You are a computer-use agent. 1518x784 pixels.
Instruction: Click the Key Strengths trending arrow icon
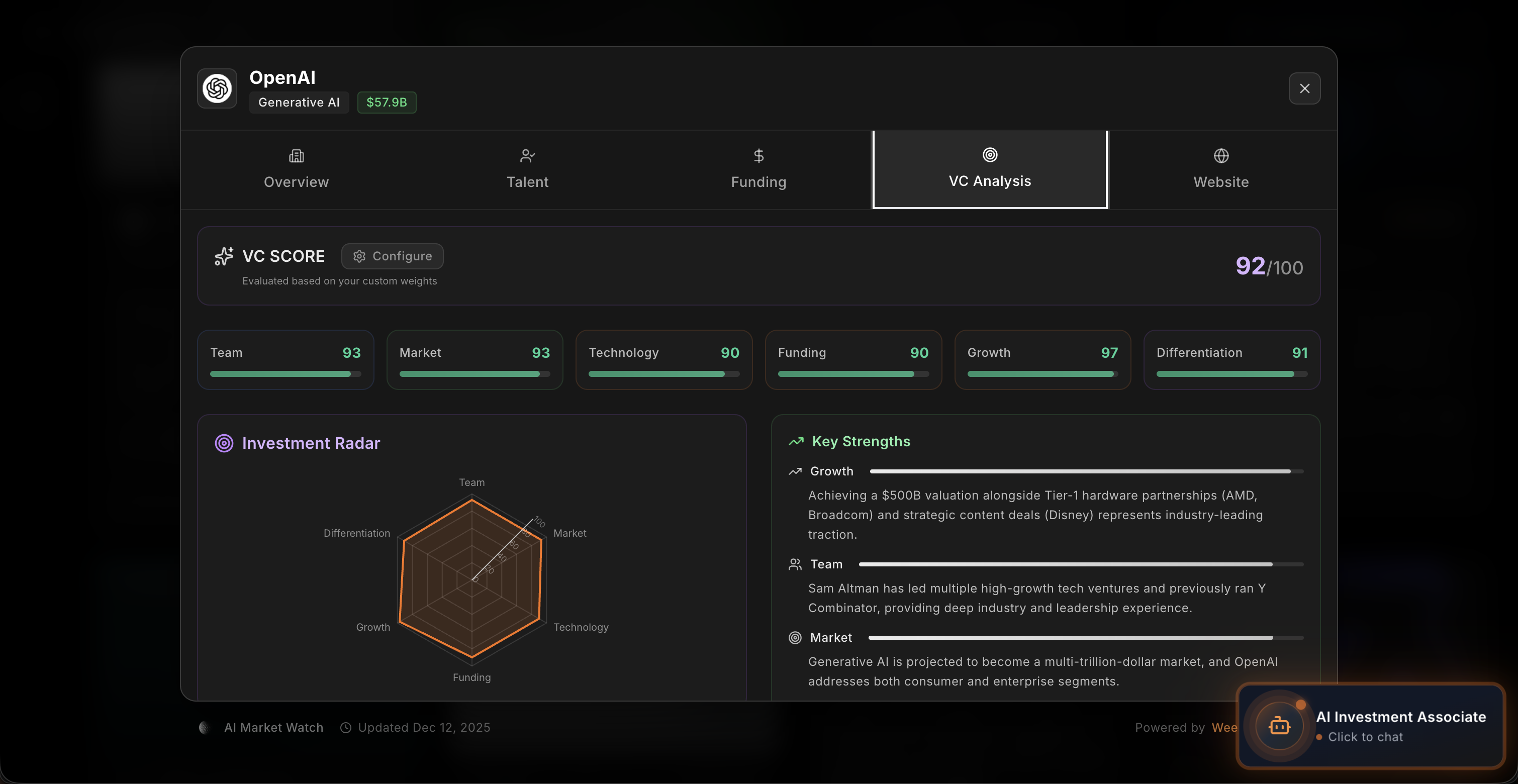pos(796,442)
